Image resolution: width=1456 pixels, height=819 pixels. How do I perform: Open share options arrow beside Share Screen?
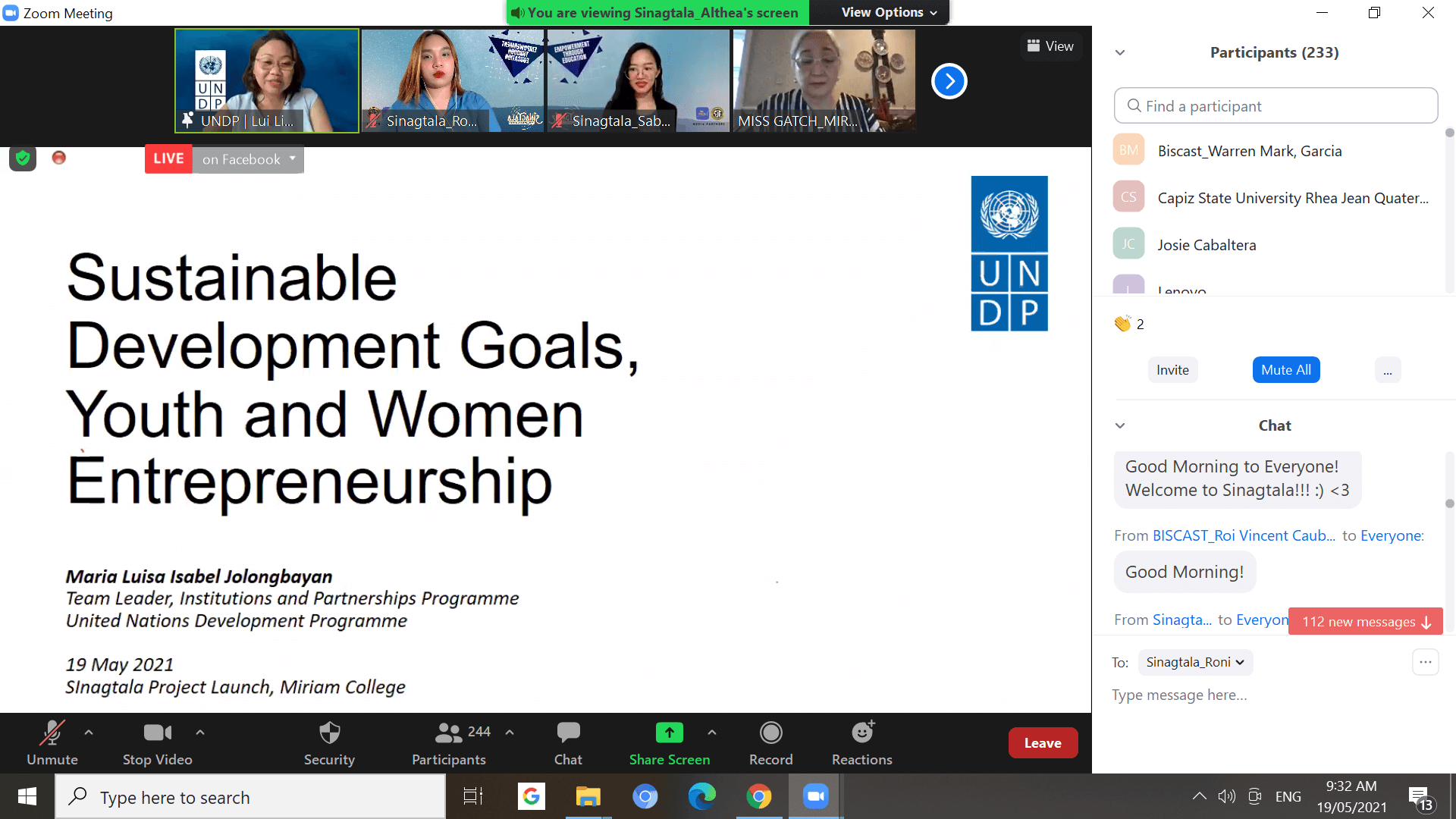pos(711,733)
